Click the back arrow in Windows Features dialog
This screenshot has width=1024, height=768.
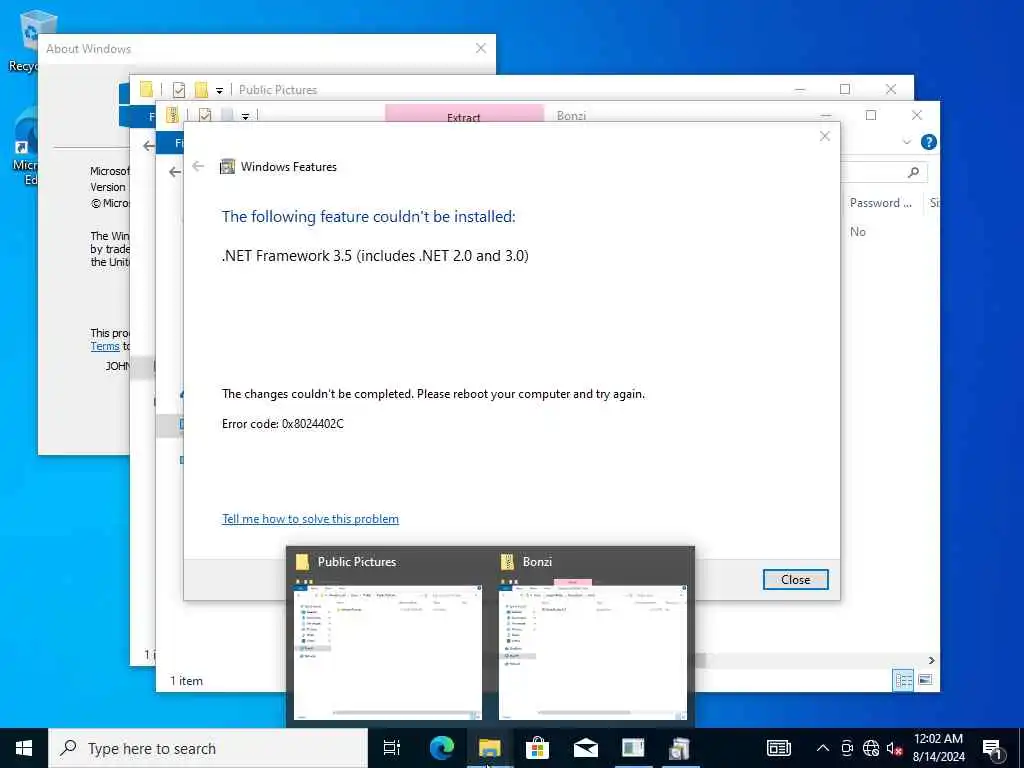(x=198, y=167)
